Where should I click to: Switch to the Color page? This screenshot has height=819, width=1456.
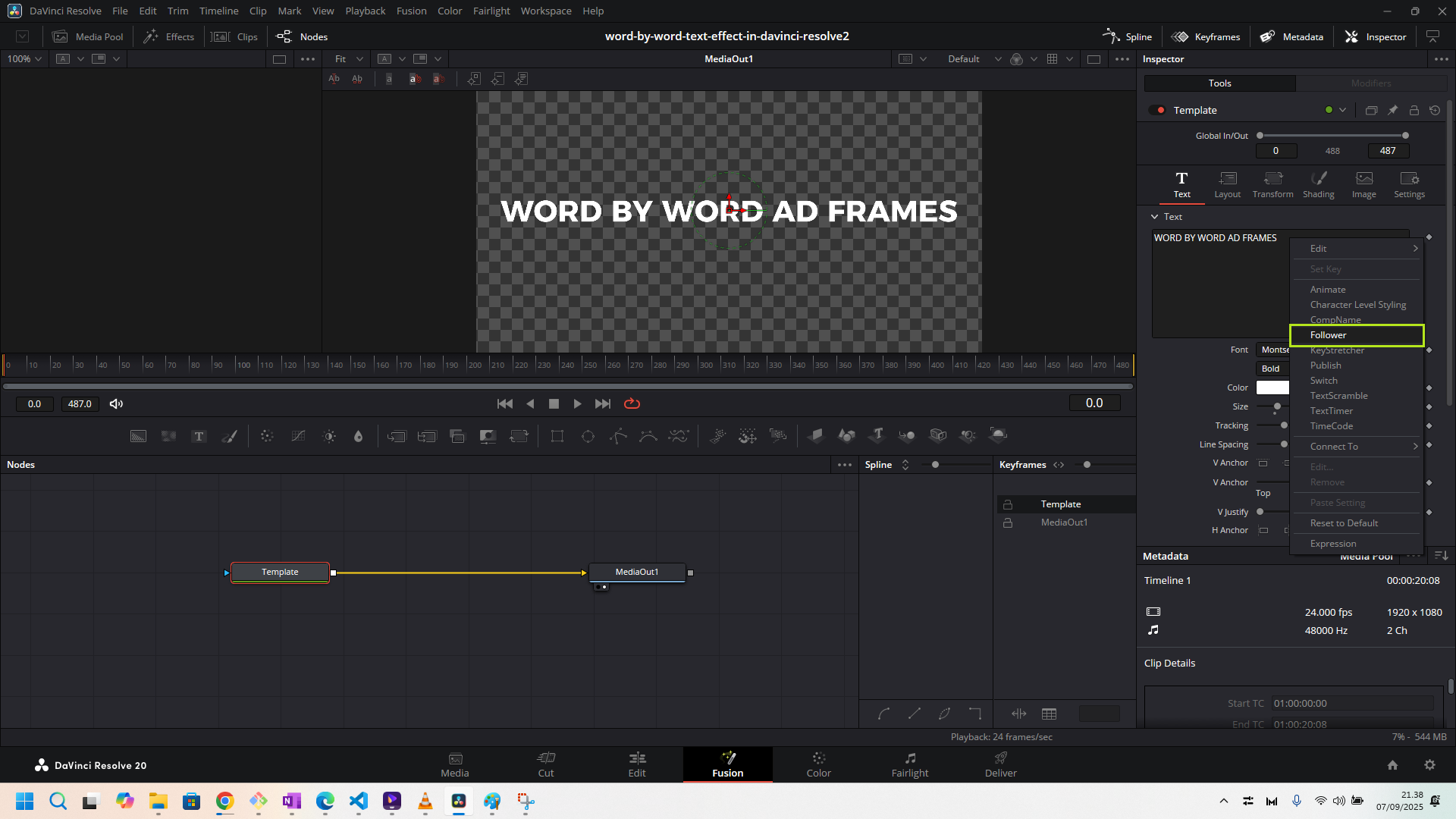818,764
